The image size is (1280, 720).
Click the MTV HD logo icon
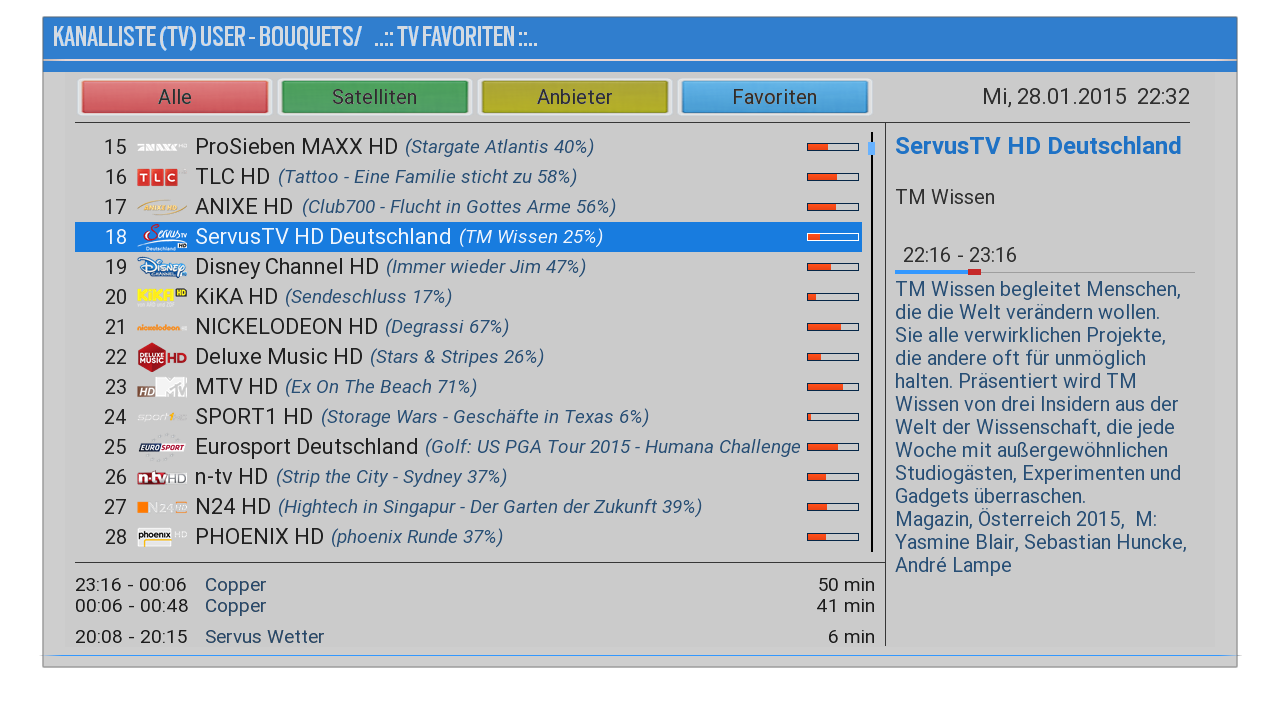(x=161, y=387)
